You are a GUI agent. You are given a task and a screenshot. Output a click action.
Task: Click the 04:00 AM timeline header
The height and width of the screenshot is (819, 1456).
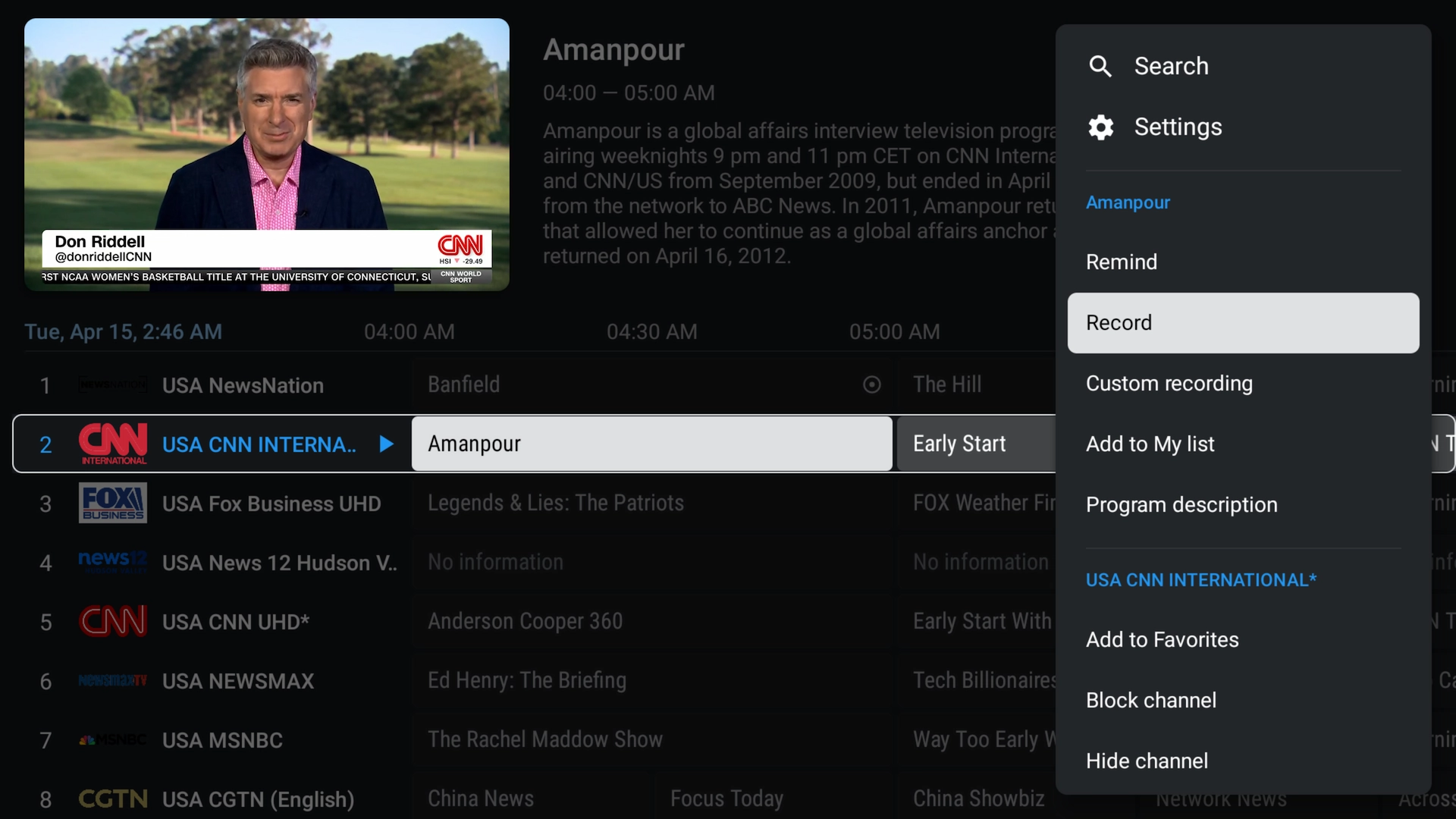click(409, 332)
